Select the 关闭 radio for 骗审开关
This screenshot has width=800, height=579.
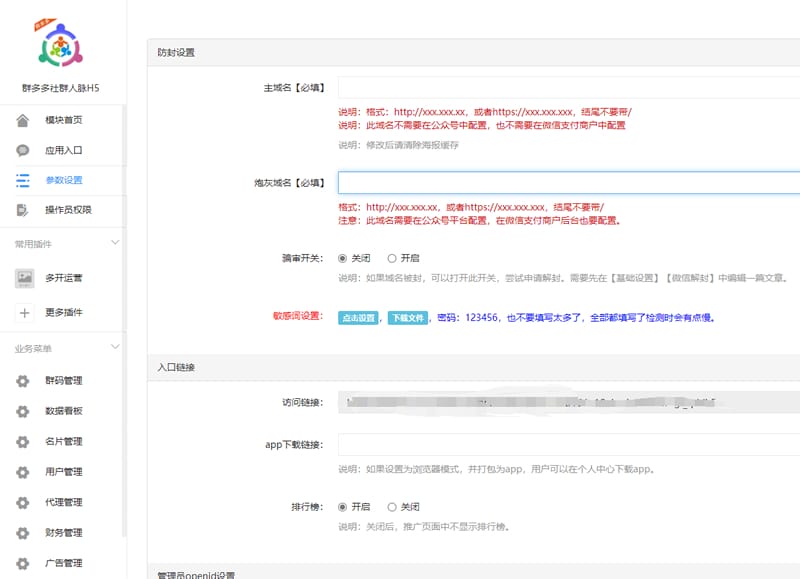pos(340,256)
